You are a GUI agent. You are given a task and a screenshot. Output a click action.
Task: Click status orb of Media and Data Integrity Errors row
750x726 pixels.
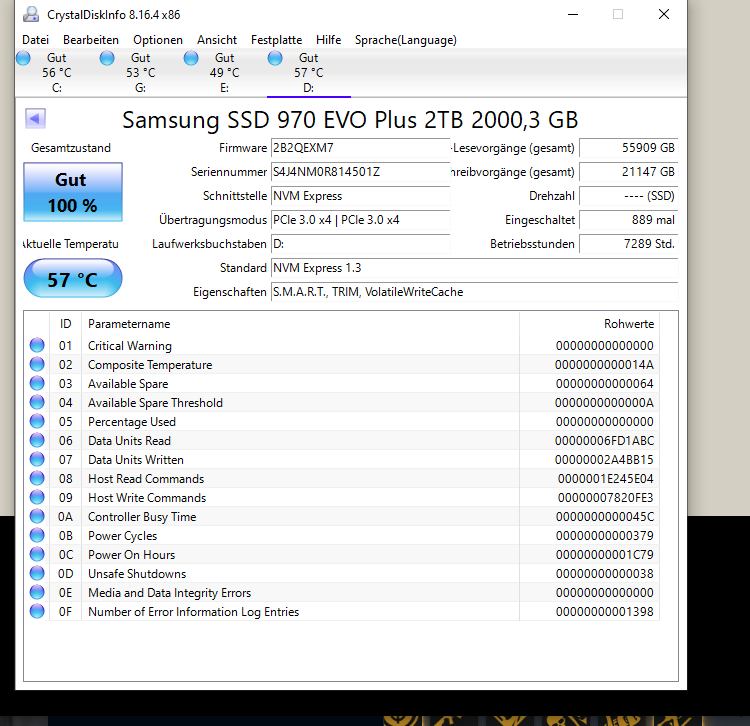click(x=37, y=593)
